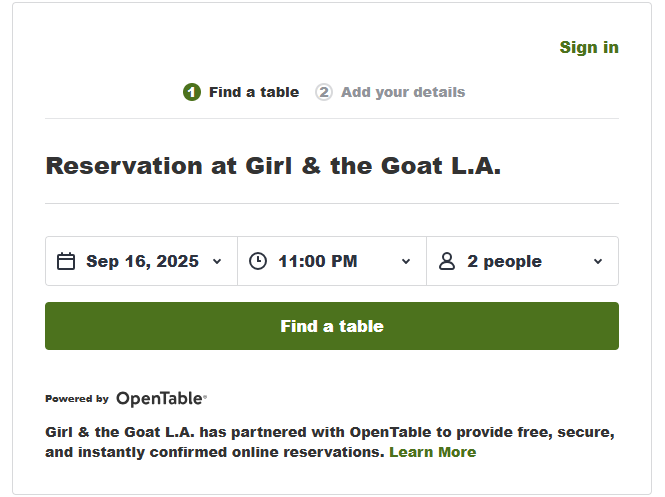This screenshot has width=665, height=497.
Task: Click the chevron beside 11:00 PM
Action: (x=406, y=262)
